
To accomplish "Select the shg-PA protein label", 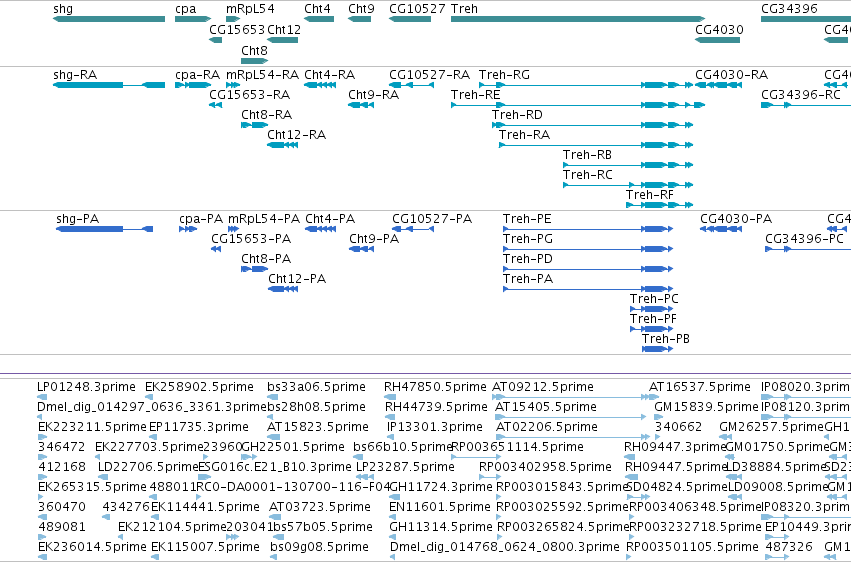I will tap(78, 219).
